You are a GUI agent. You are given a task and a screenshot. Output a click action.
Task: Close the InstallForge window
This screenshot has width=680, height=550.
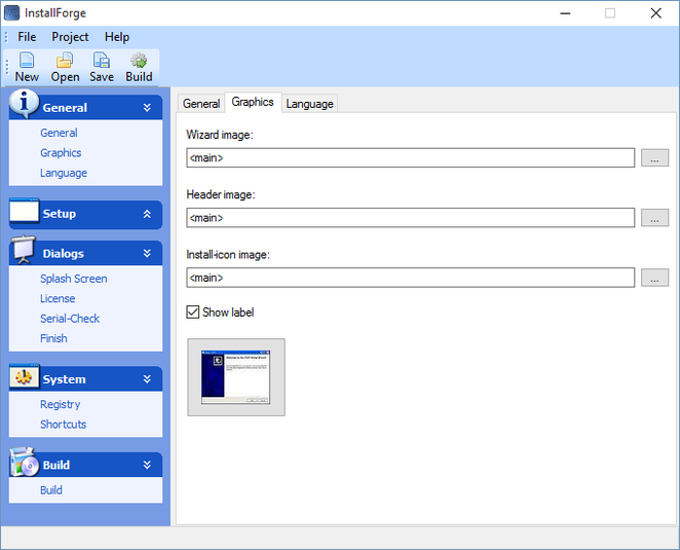click(x=656, y=13)
